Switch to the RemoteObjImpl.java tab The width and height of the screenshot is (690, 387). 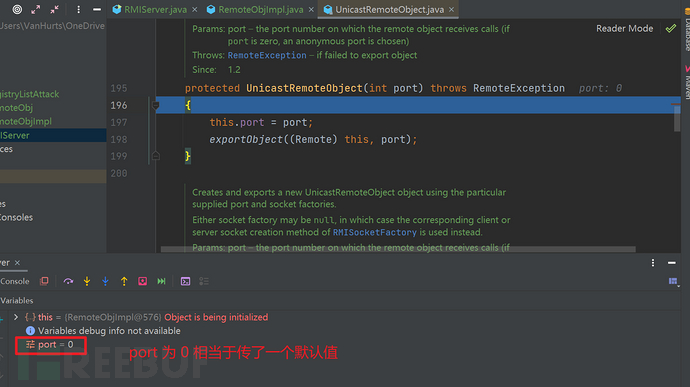click(x=261, y=9)
